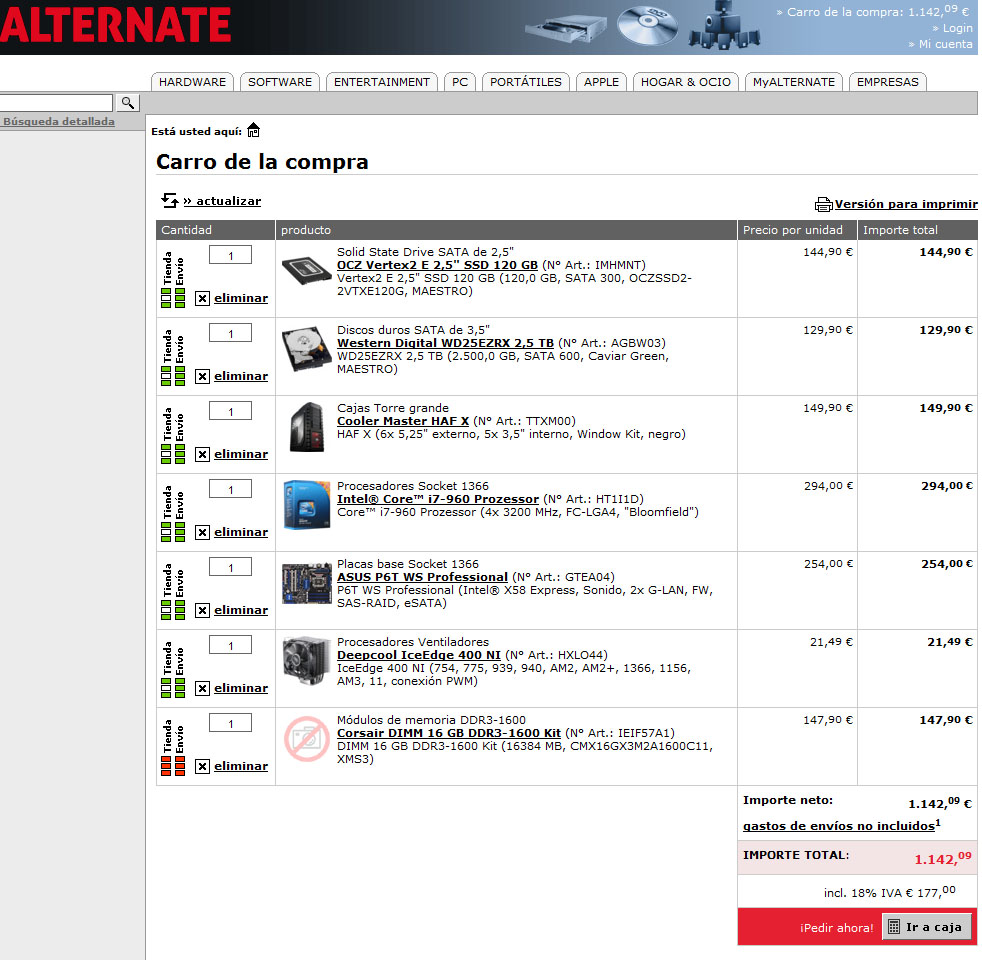
Task: Focus quantity field for Corsair DIMM kit
Action: (230, 723)
